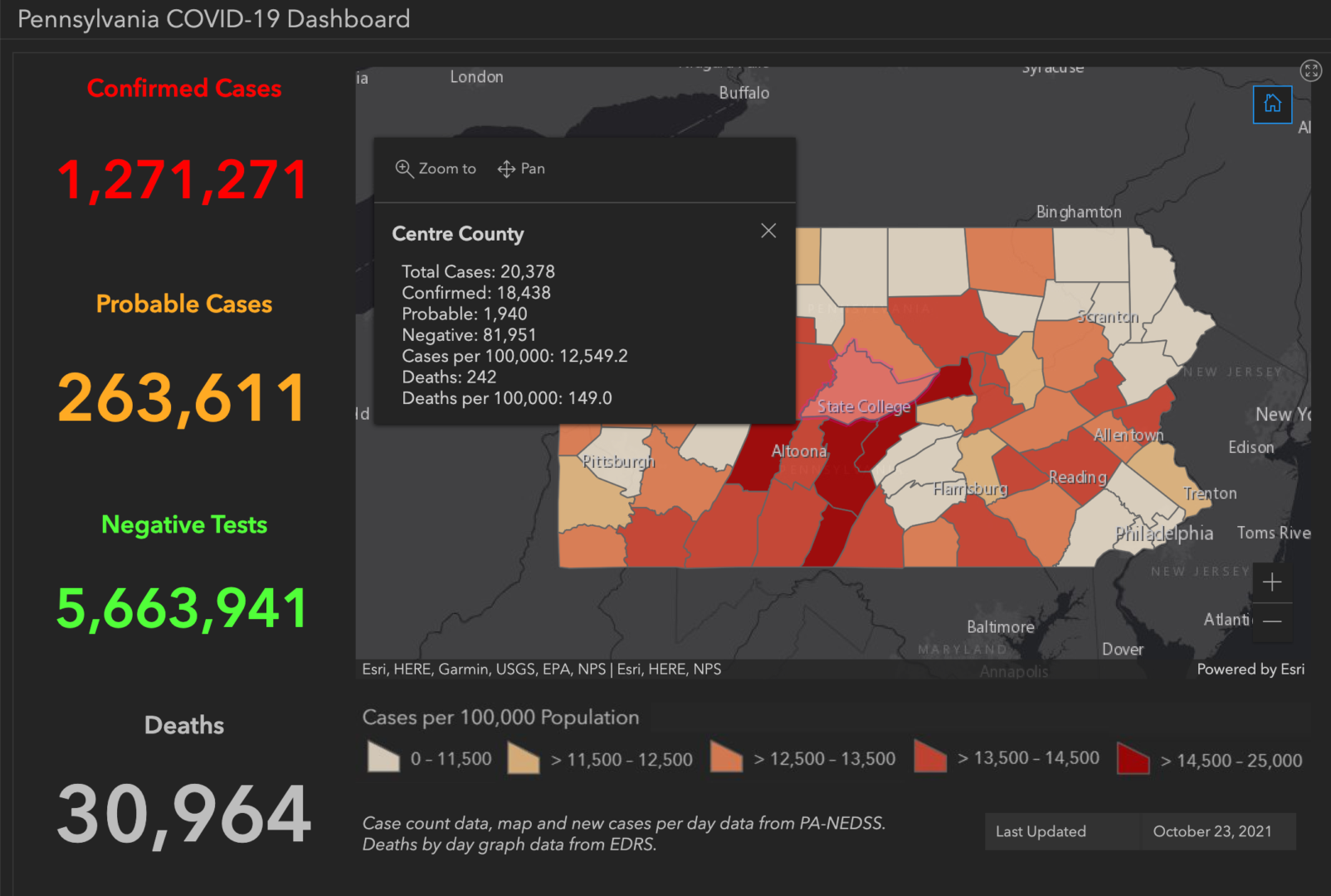The height and width of the screenshot is (896, 1331).
Task: Click the Last Updated label
Action: tap(1041, 831)
